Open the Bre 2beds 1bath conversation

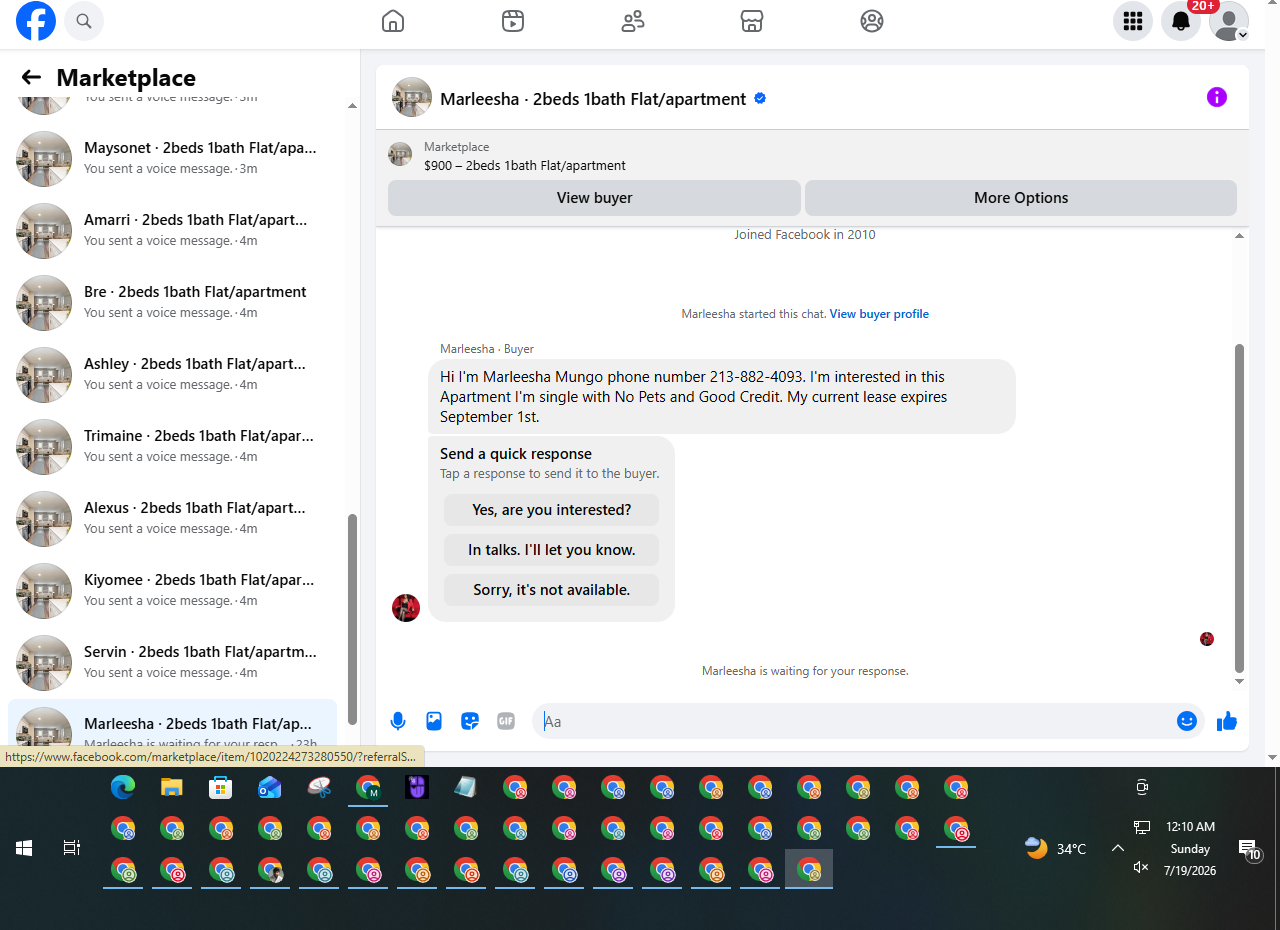pyautogui.click(x=172, y=303)
